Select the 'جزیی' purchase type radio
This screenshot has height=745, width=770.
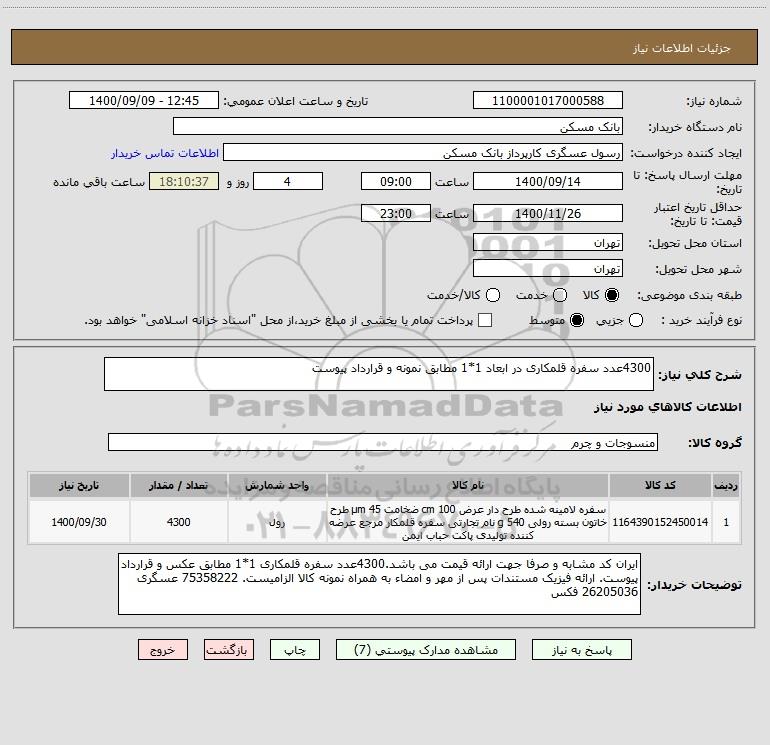[636, 320]
